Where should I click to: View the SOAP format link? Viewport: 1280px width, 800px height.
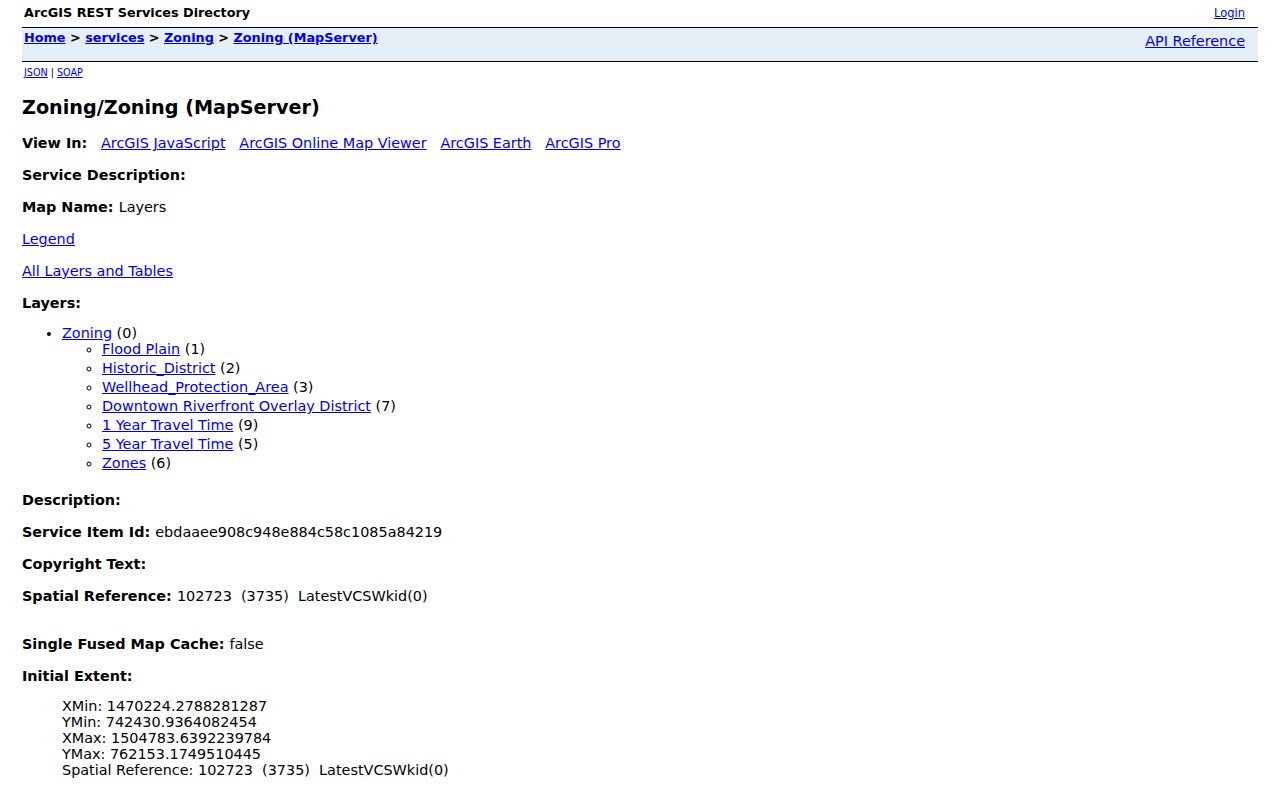point(70,73)
